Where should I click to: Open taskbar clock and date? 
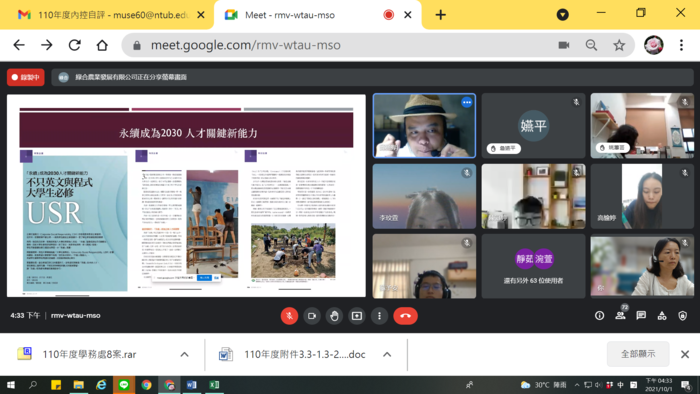658,385
